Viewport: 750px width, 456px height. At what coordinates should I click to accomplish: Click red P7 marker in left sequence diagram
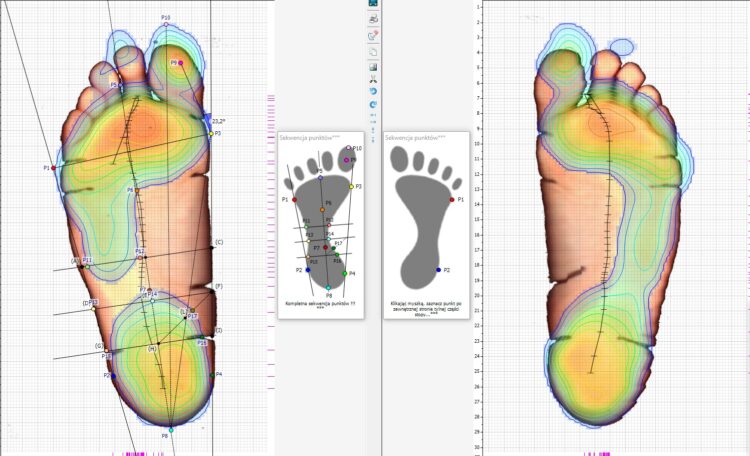pos(326,247)
